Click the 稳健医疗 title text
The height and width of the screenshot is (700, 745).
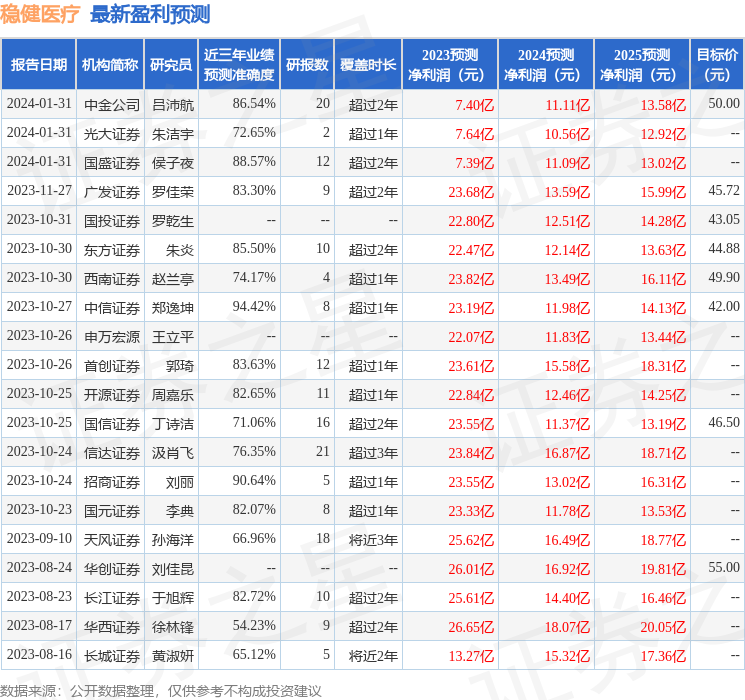[x=40, y=14]
